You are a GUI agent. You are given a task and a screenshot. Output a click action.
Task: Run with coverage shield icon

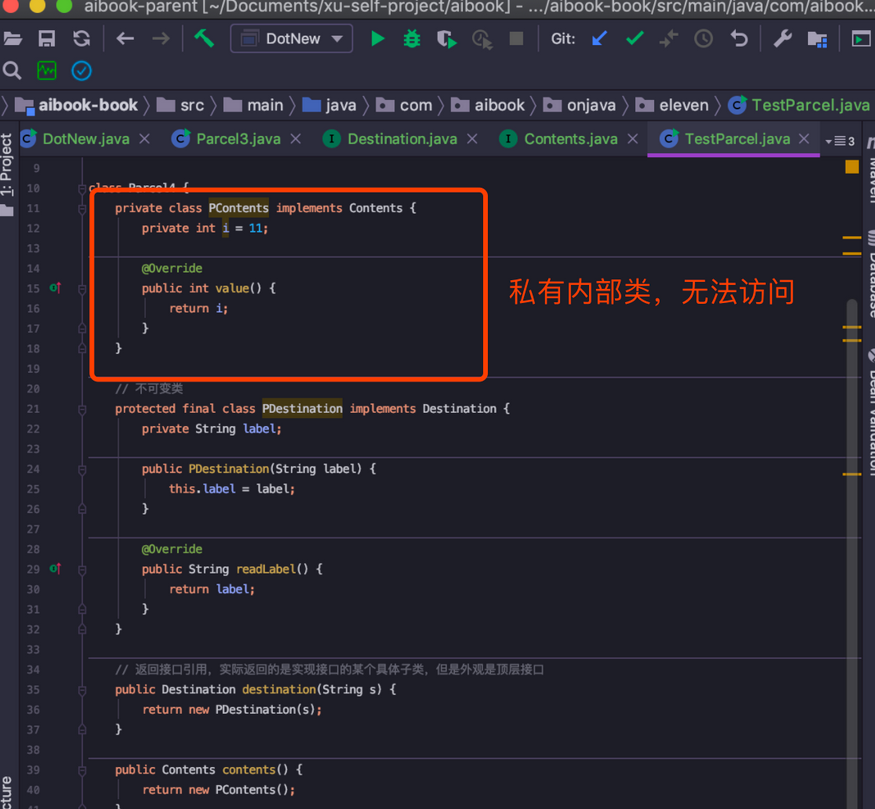pyautogui.click(x=447, y=40)
